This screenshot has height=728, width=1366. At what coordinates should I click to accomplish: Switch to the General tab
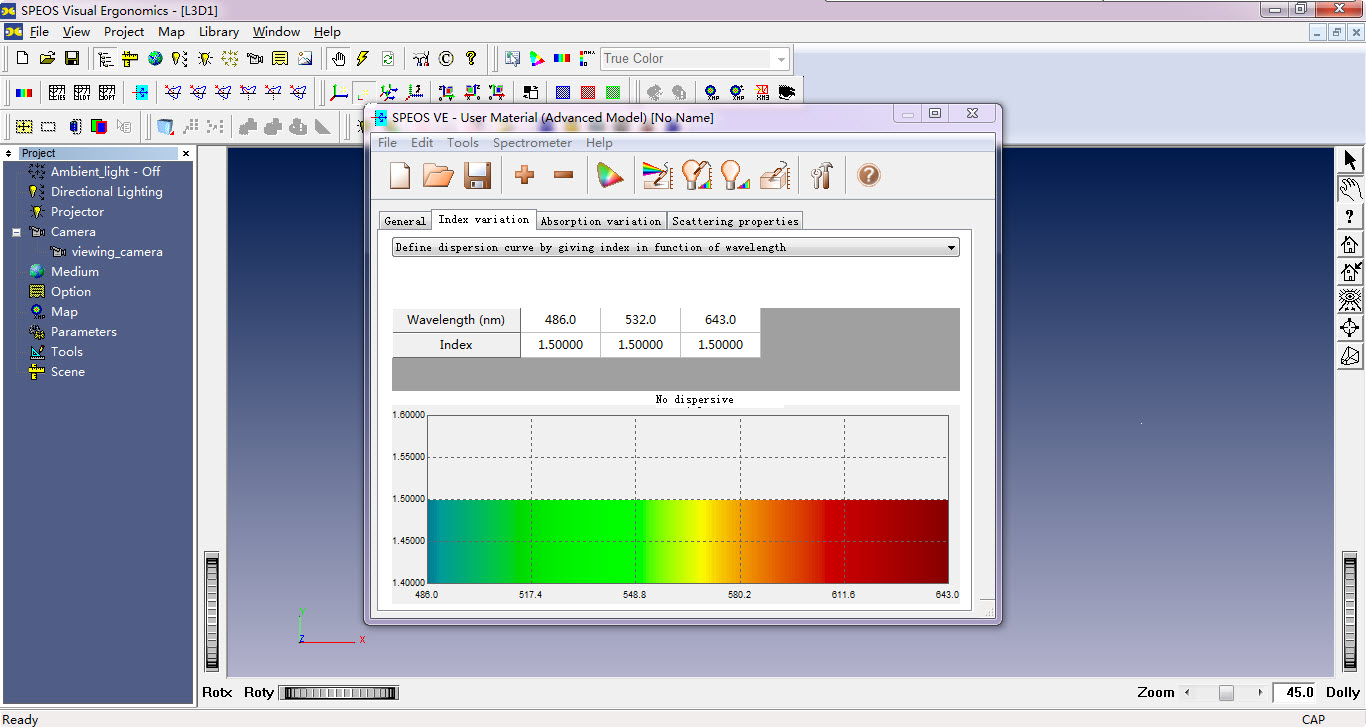[x=405, y=221]
